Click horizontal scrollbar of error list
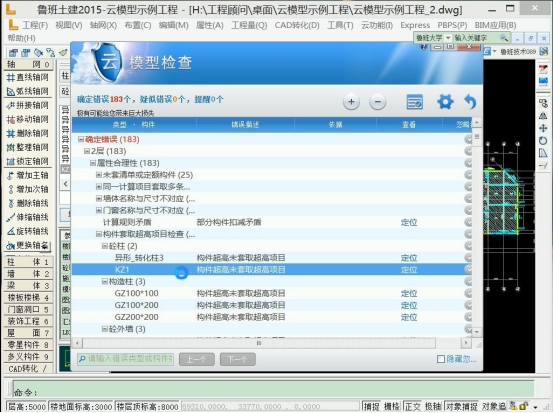Viewport: 553px width, 413px height. (259, 343)
